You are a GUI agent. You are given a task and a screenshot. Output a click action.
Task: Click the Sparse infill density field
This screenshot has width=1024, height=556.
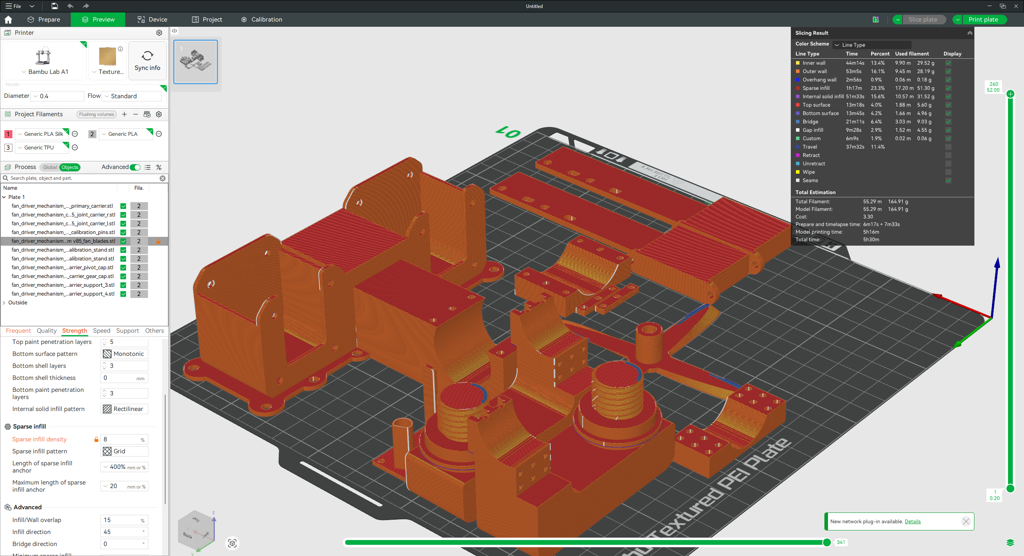pyautogui.click(x=124, y=440)
